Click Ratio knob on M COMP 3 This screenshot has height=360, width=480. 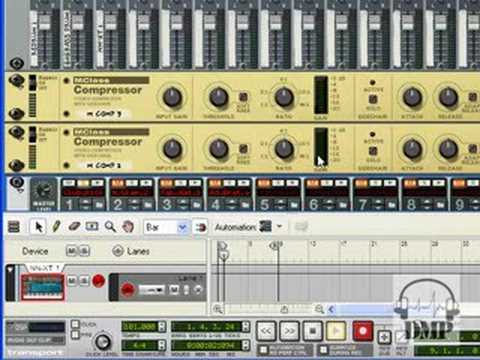(284, 97)
